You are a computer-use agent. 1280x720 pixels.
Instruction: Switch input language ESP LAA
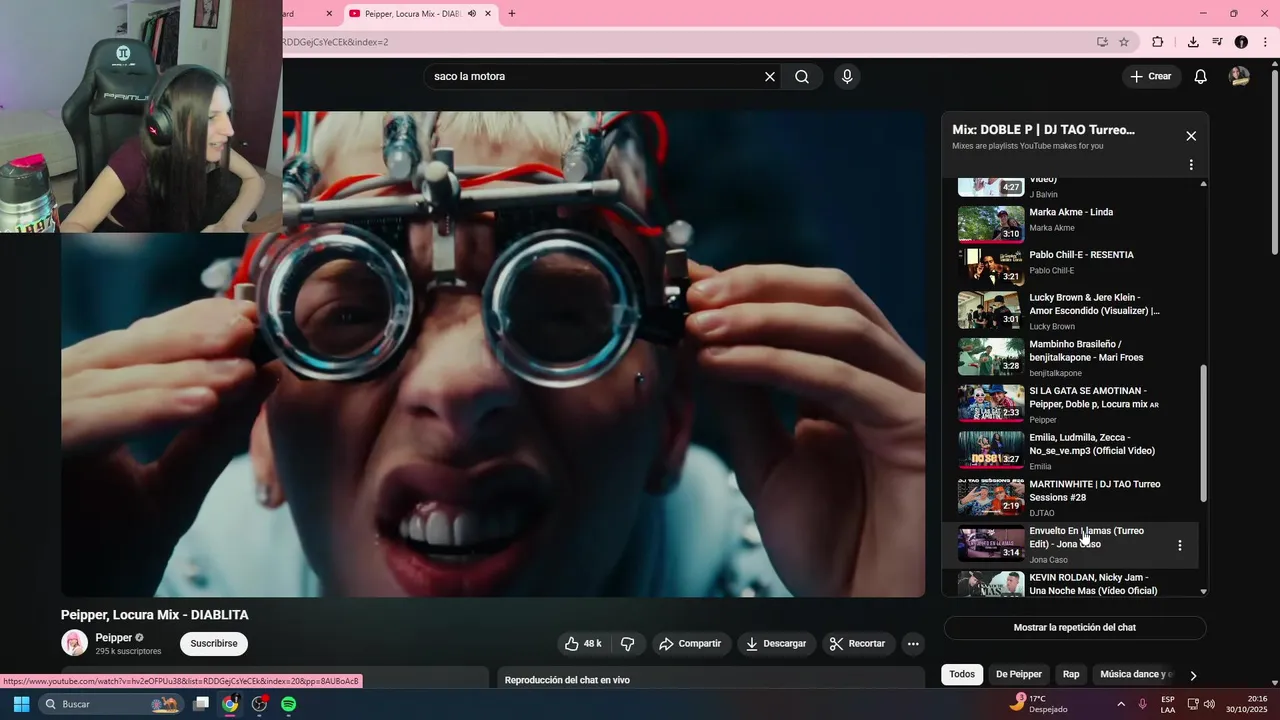[x=1168, y=704]
